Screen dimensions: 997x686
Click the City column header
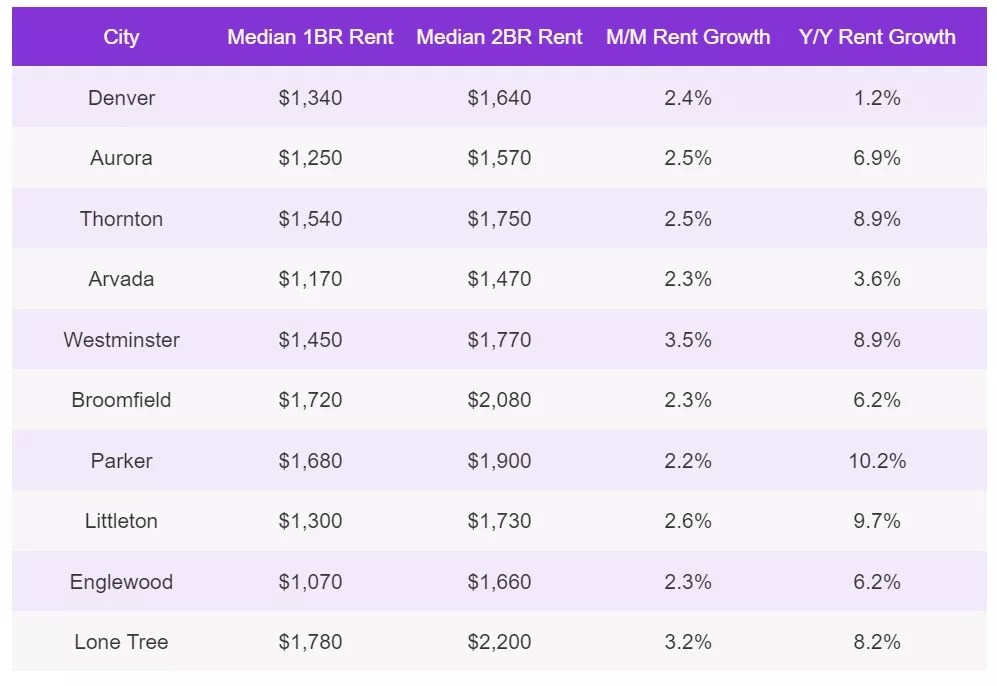coord(121,37)
